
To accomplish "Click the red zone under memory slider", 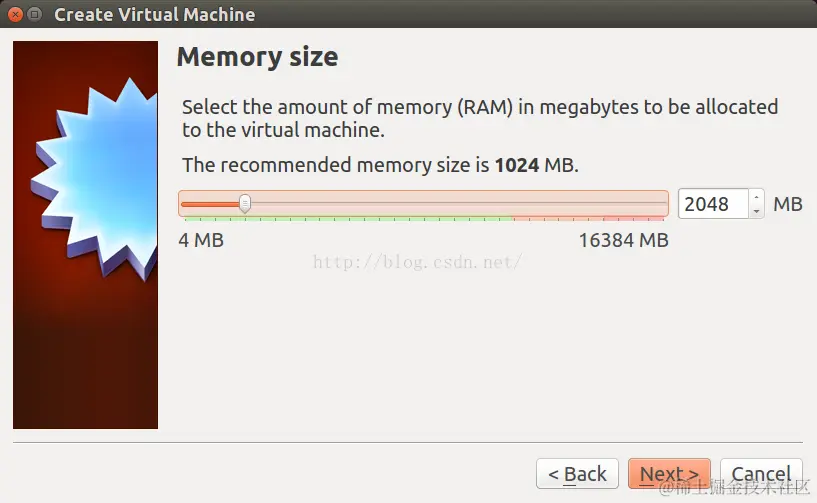I will coord(590,218).
